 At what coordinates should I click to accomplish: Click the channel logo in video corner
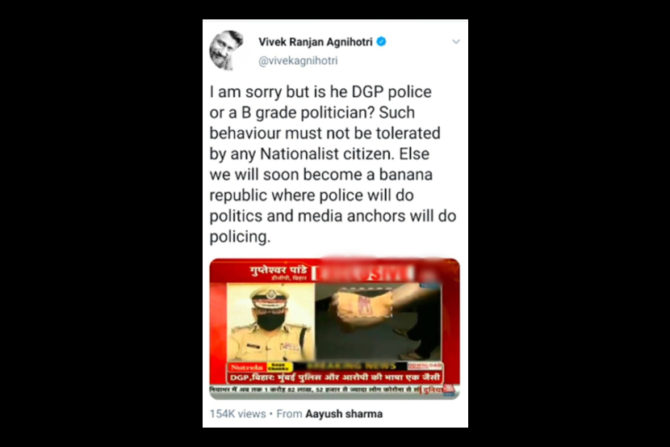coord(449,389)
